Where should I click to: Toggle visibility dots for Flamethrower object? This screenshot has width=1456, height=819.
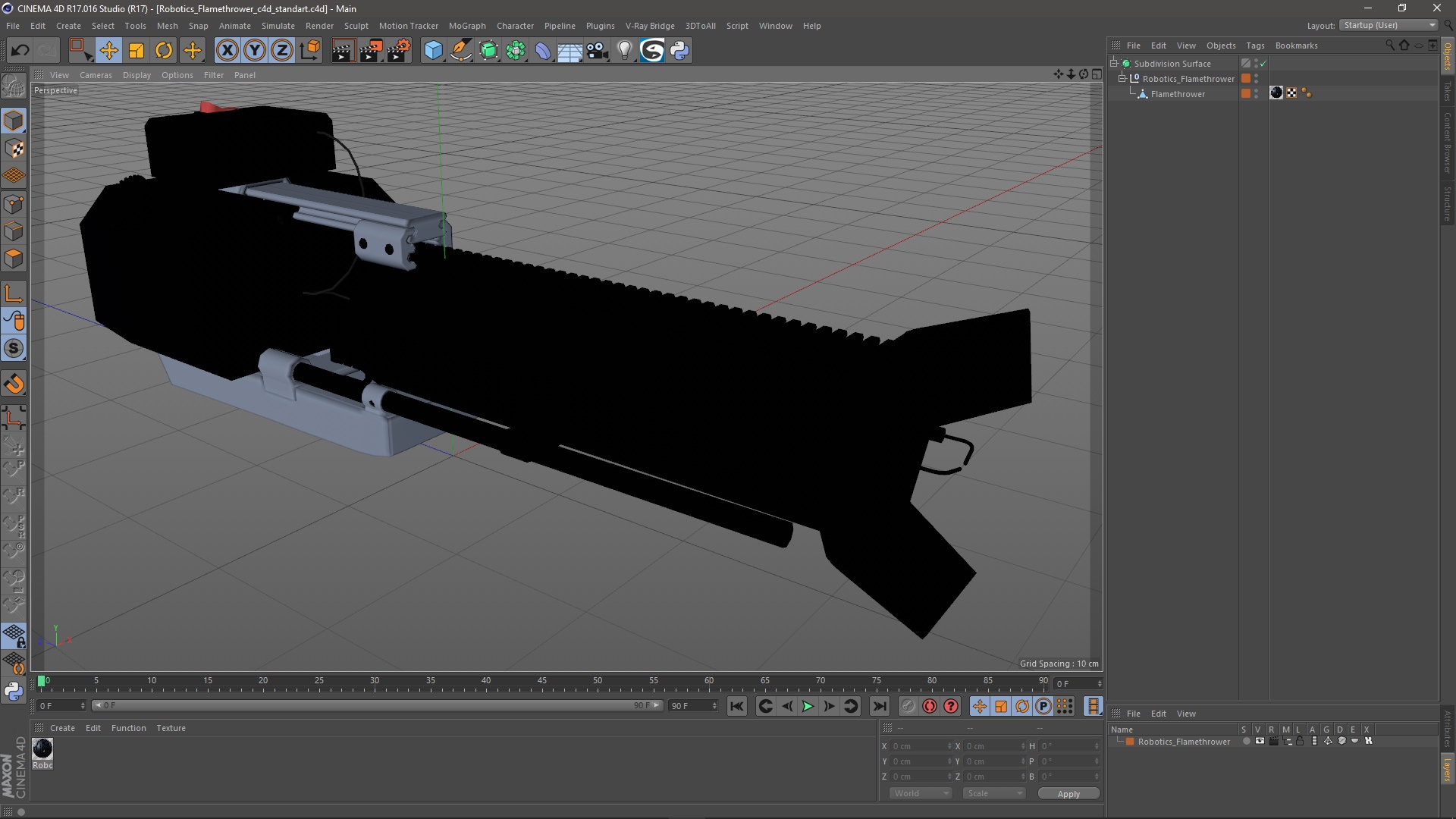(x=1256, y=93)
